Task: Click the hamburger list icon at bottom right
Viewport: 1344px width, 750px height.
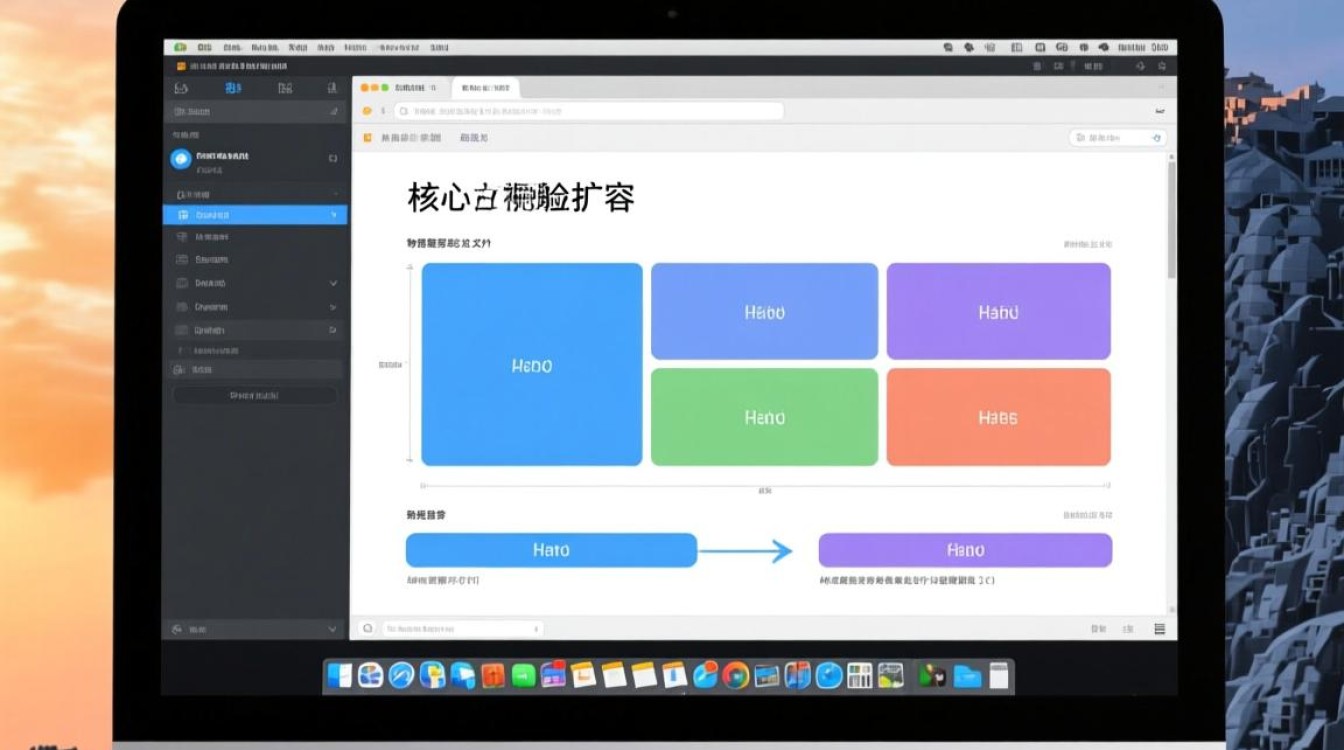Action: coord(1158,629)
